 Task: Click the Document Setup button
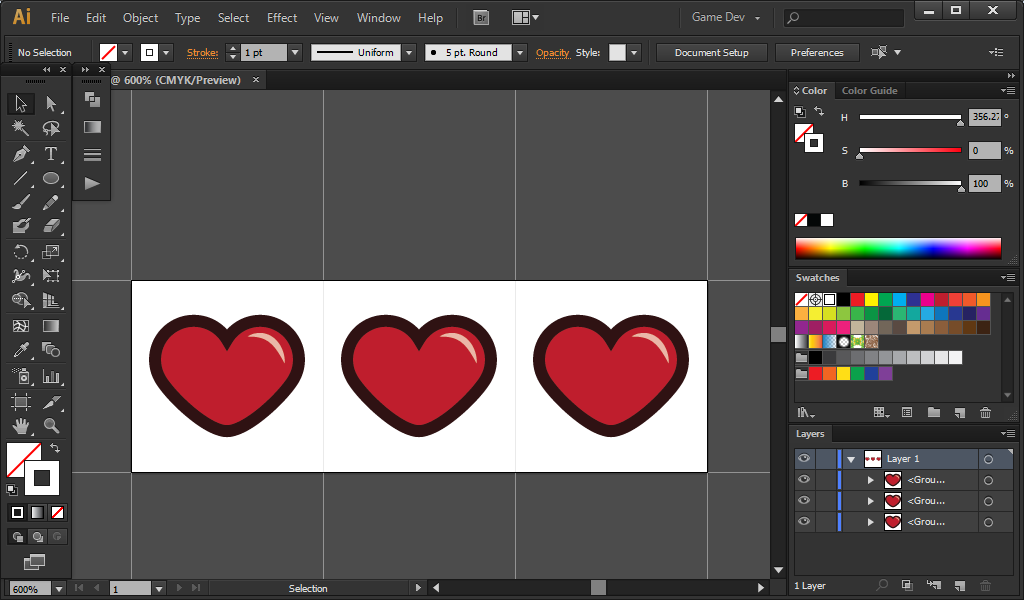tap(711, 52)
